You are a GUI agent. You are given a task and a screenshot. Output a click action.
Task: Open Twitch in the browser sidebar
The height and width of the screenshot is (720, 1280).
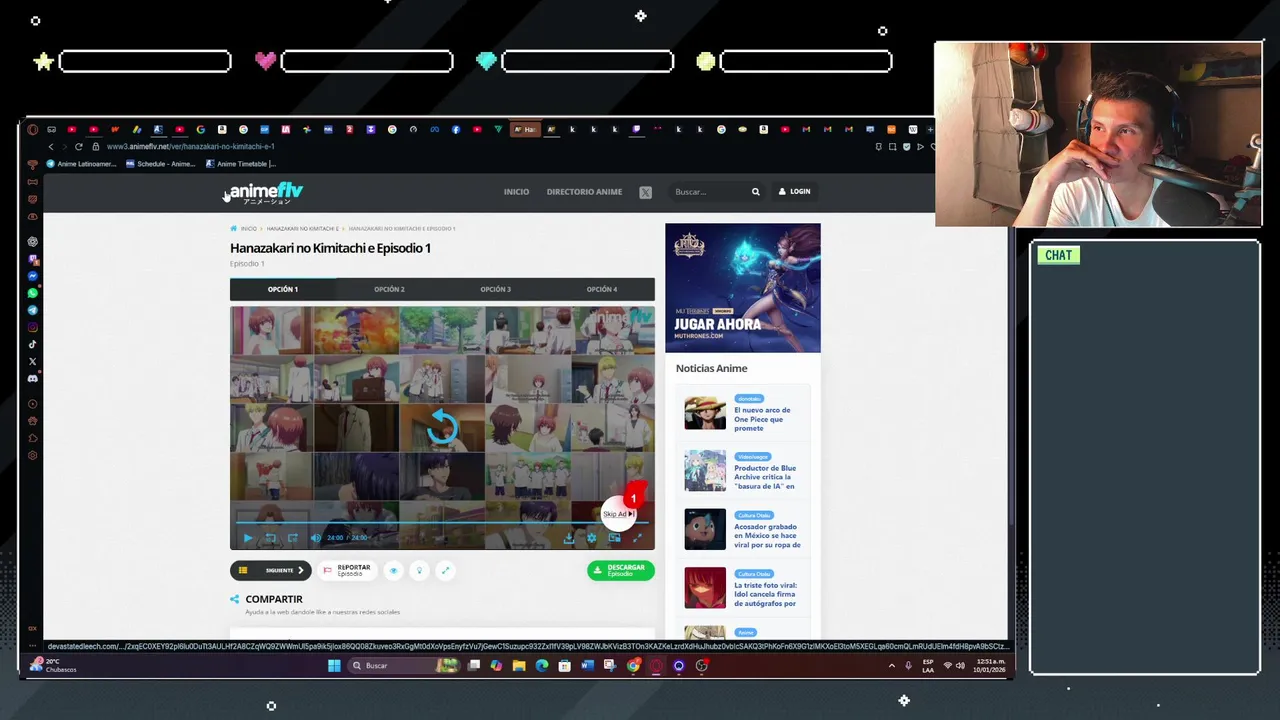tap(33, 259)
